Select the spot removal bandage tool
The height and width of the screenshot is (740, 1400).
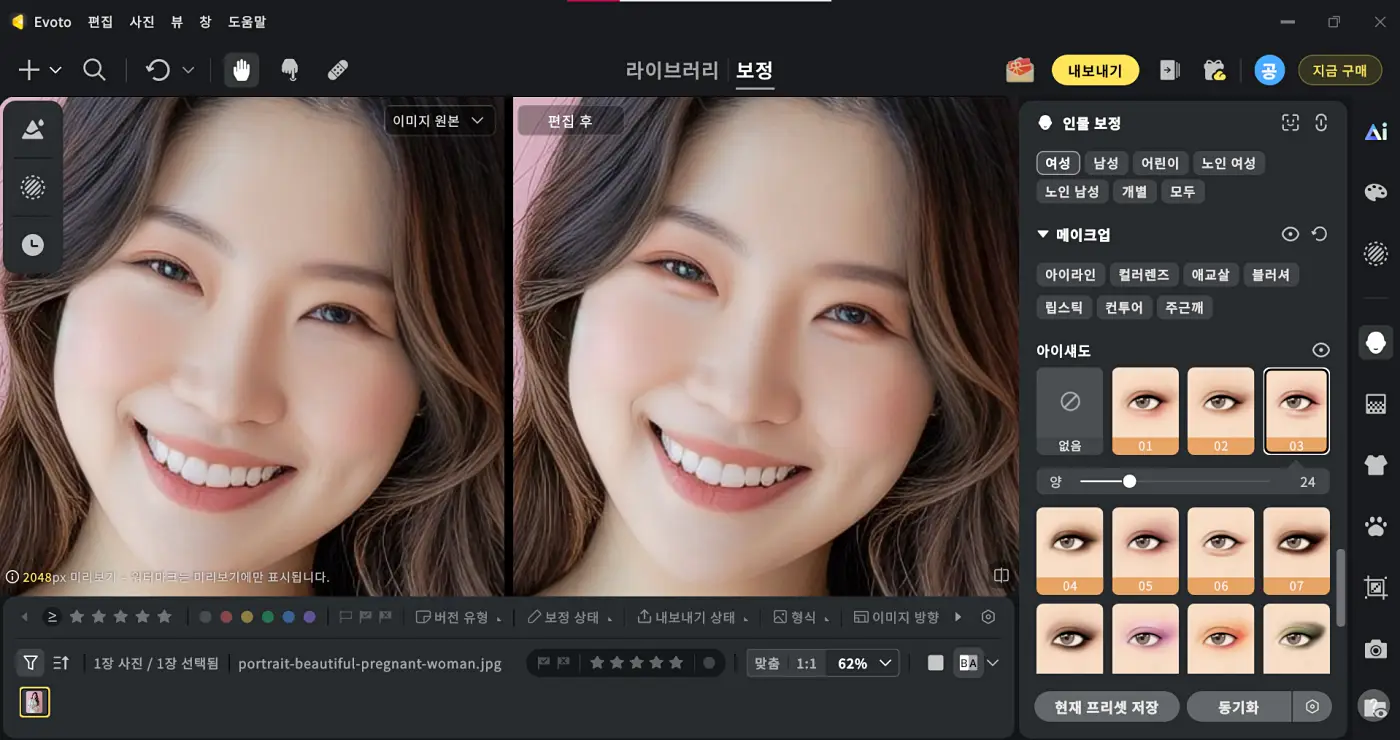click(x=337, y=70)
